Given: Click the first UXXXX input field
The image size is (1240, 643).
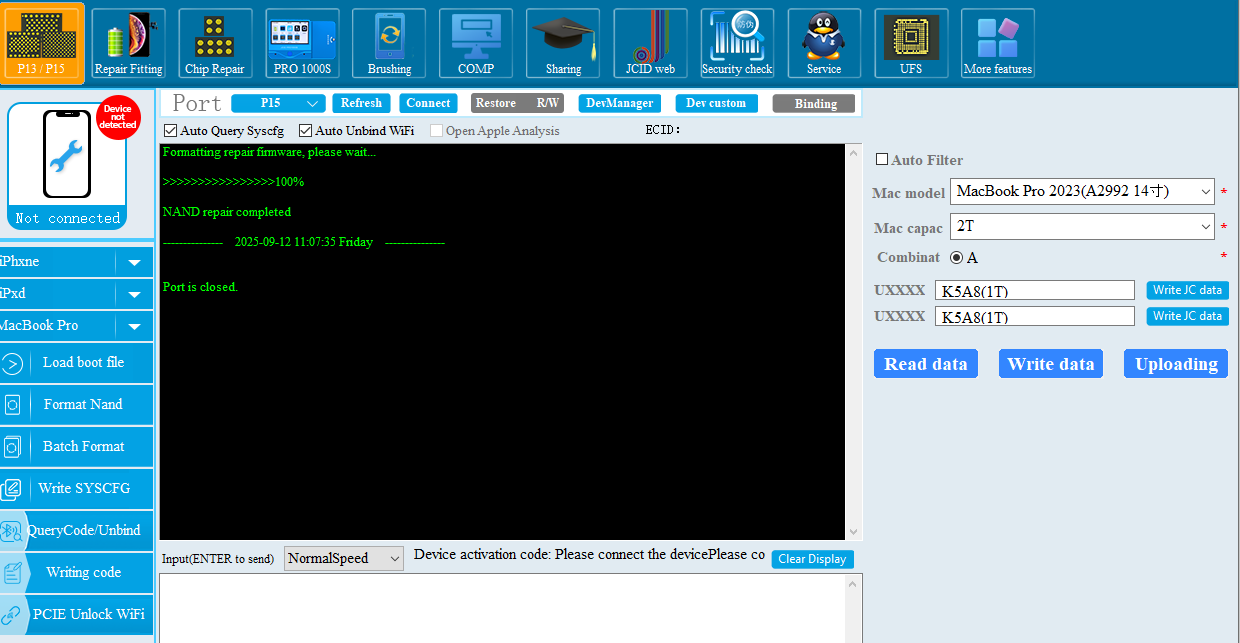Looking at the screenshot, I should (1034, 290).
